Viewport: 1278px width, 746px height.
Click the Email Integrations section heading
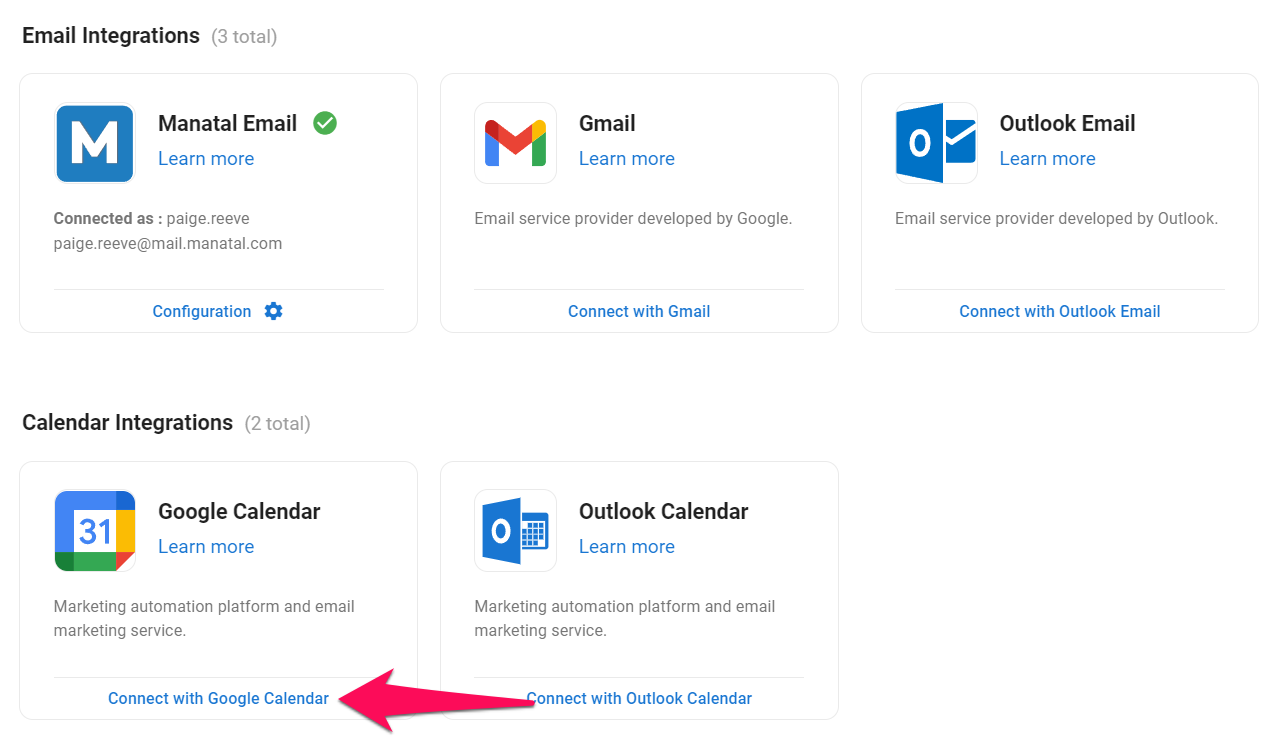[111, 35]
